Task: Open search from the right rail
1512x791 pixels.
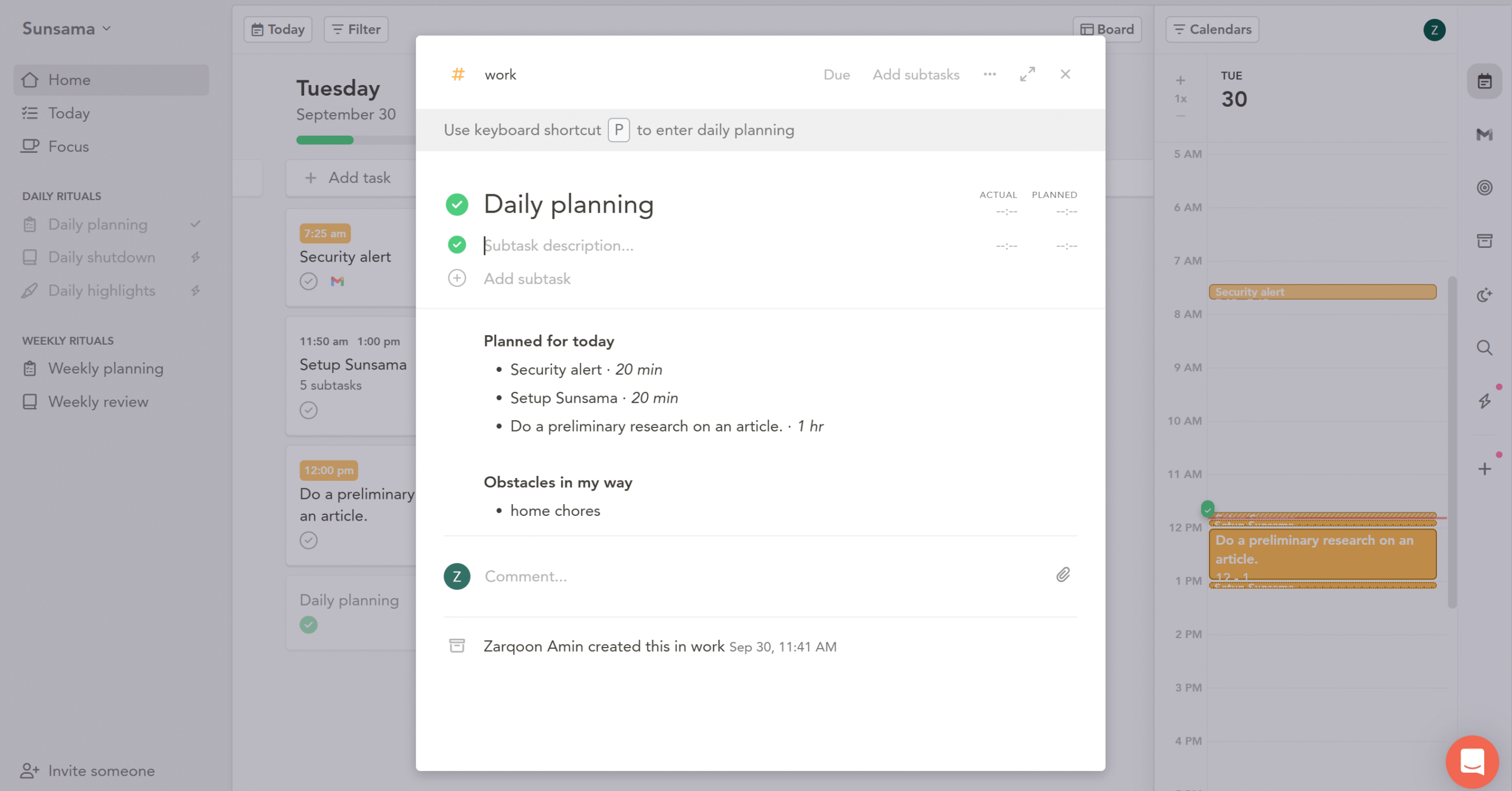Action: point(1485,348)
